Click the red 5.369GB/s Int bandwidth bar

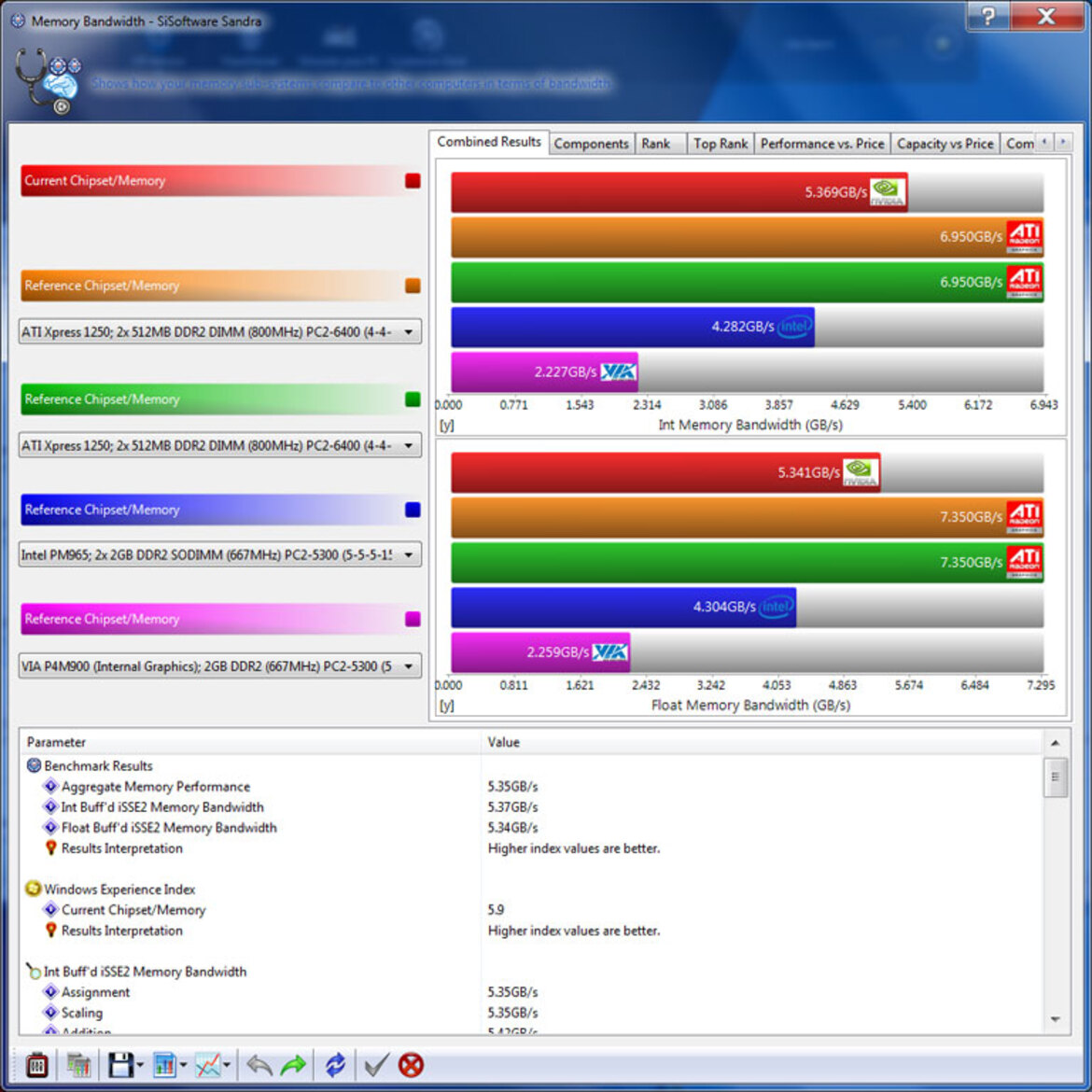[x=679, y=192]
